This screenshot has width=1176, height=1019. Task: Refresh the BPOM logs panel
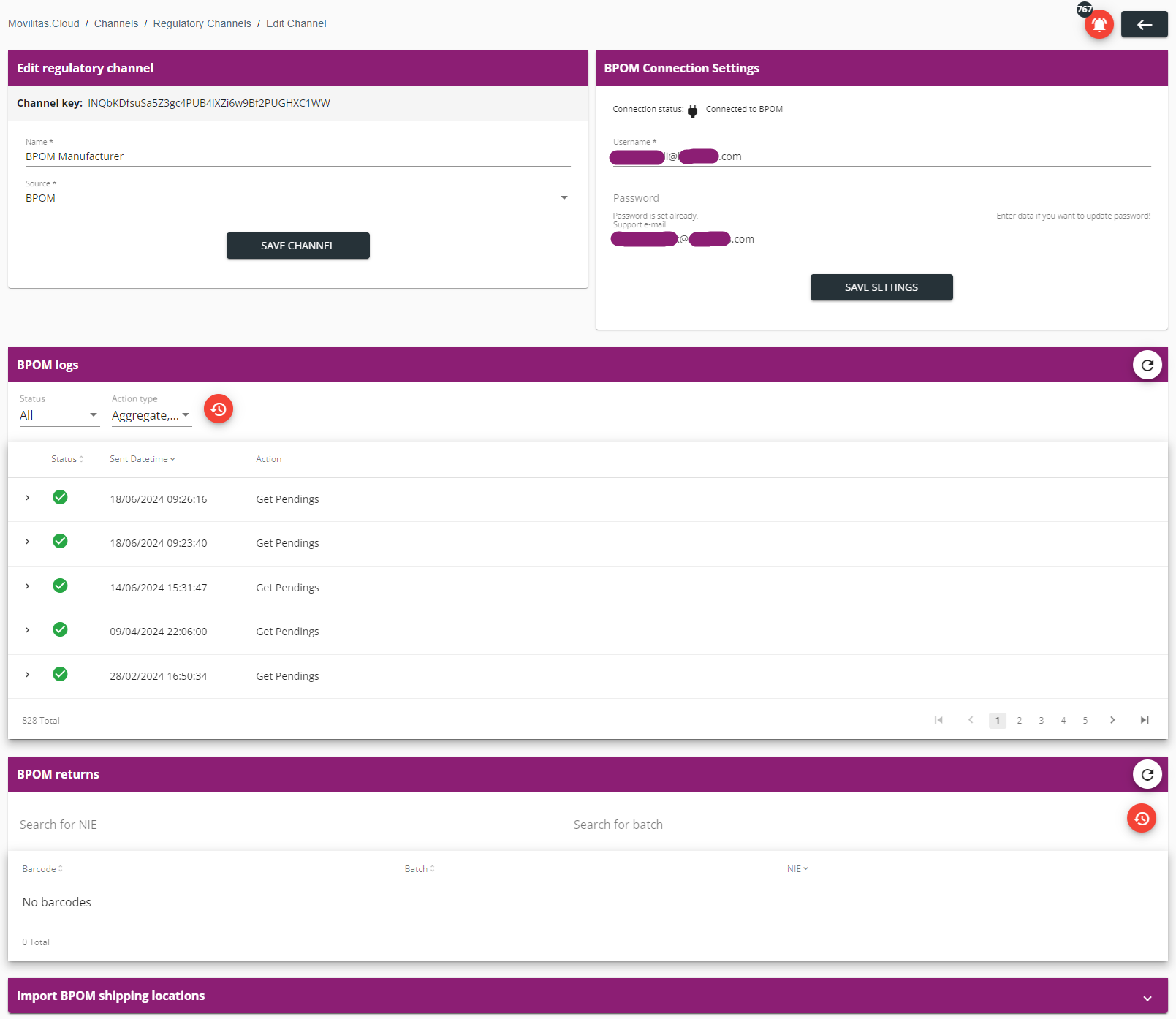[x=1147, y=365]
